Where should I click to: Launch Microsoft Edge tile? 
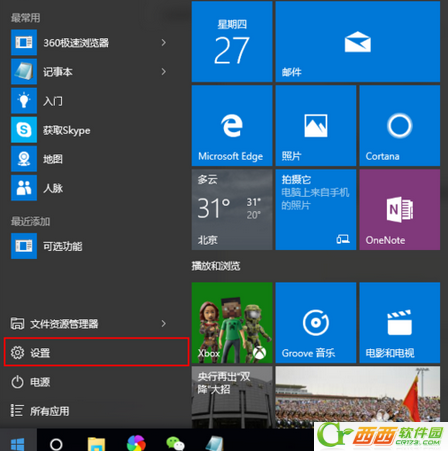point(232,126)
